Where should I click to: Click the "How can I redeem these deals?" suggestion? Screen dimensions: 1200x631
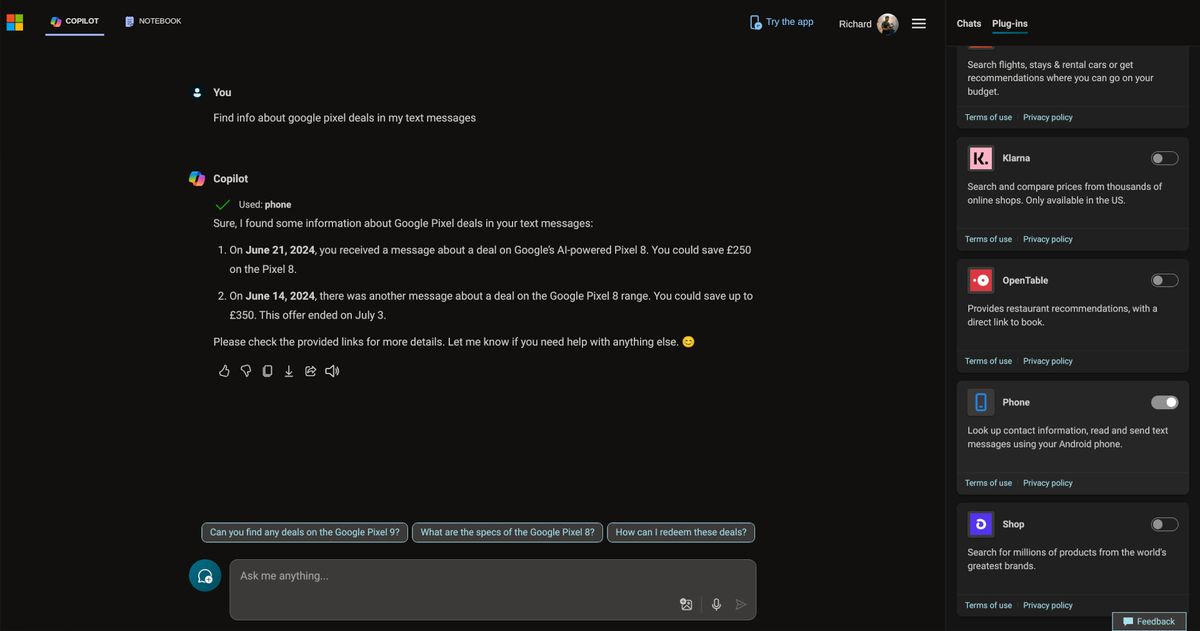pos(681,532)
